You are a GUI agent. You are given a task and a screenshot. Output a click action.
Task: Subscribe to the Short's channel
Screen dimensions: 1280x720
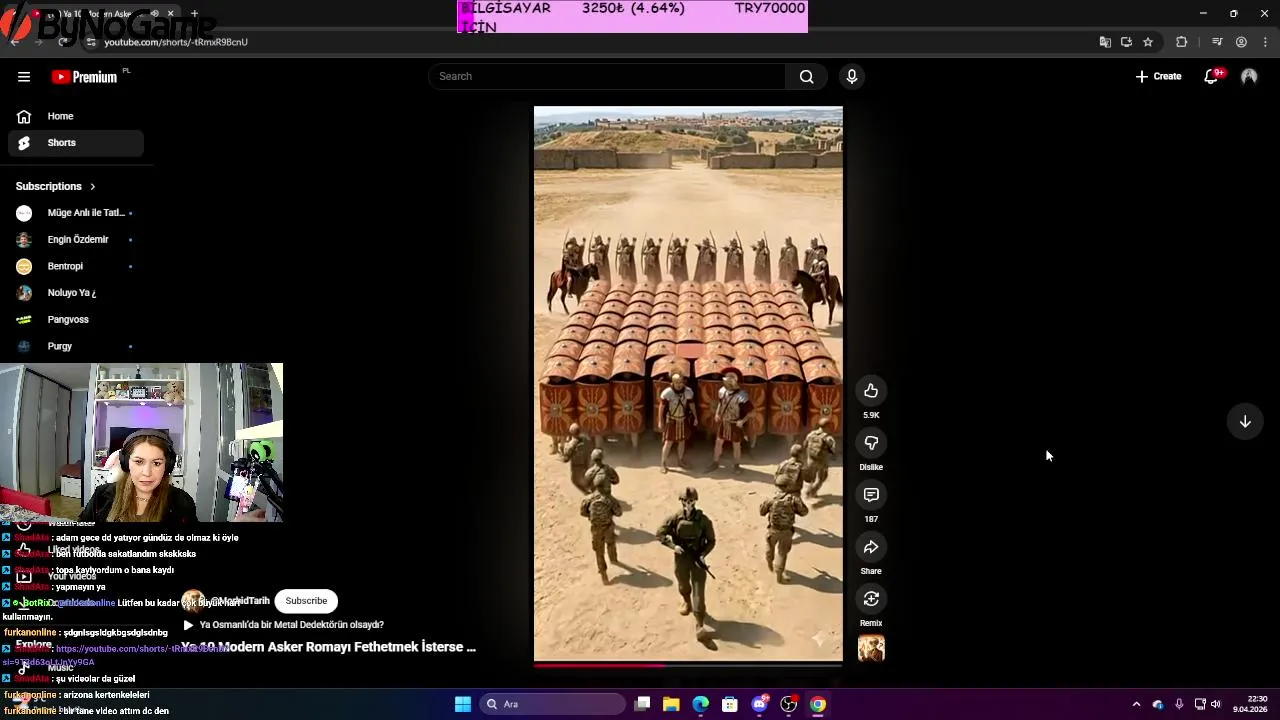(x=306, y=601)
